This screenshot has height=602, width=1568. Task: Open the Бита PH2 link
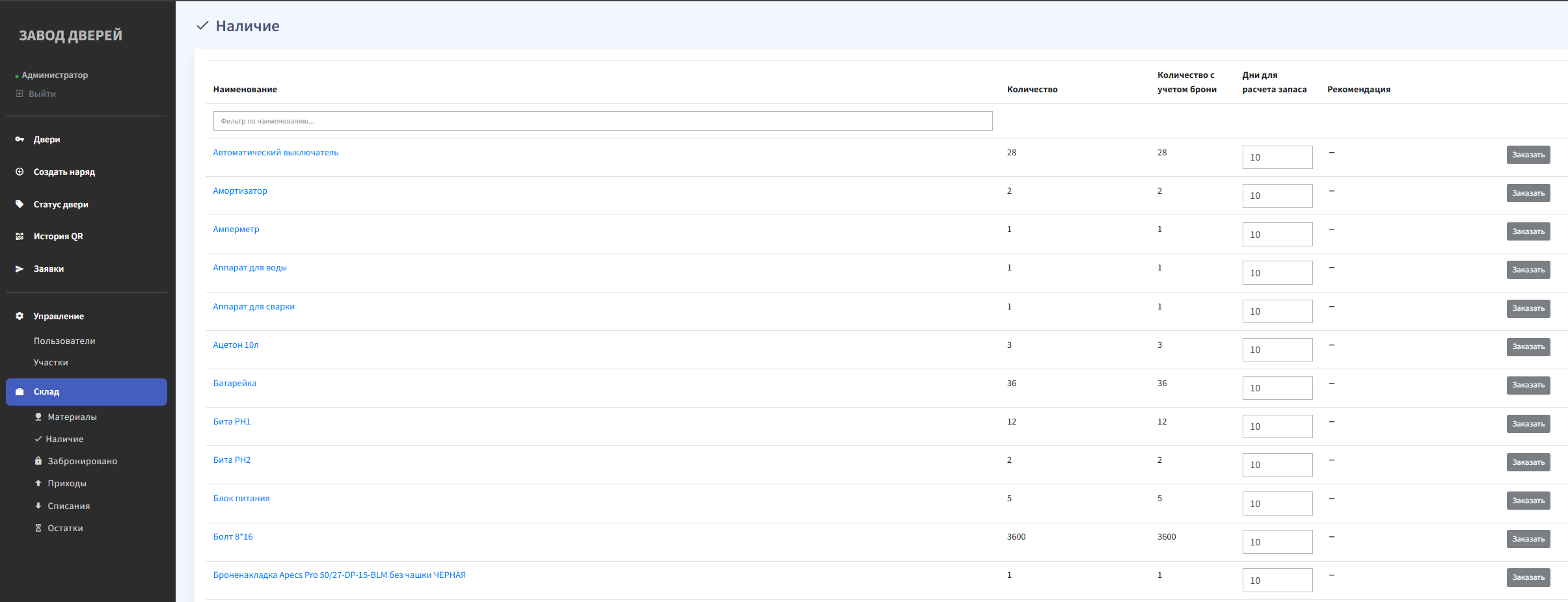(232, 460)
